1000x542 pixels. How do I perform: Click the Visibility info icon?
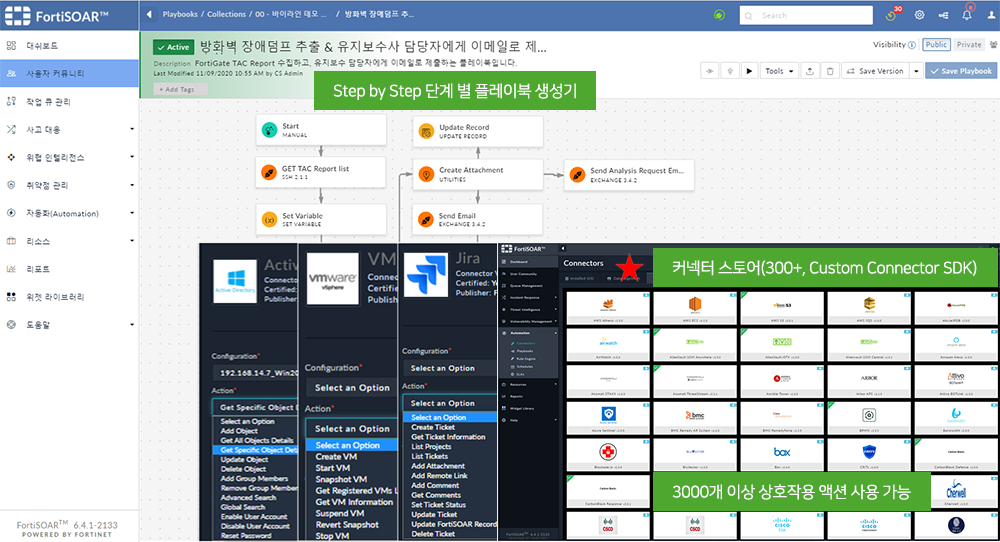tap(912, 45)
